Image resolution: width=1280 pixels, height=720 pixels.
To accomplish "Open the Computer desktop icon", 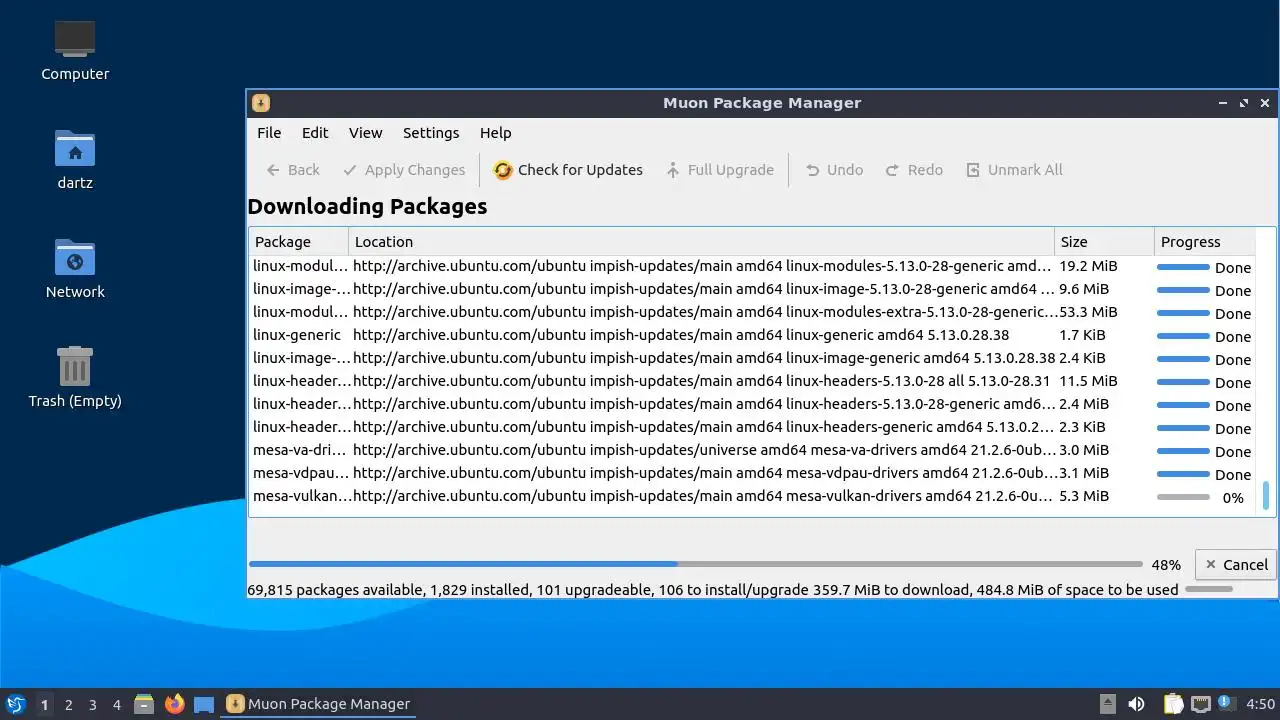I will (x=75, y=50).
